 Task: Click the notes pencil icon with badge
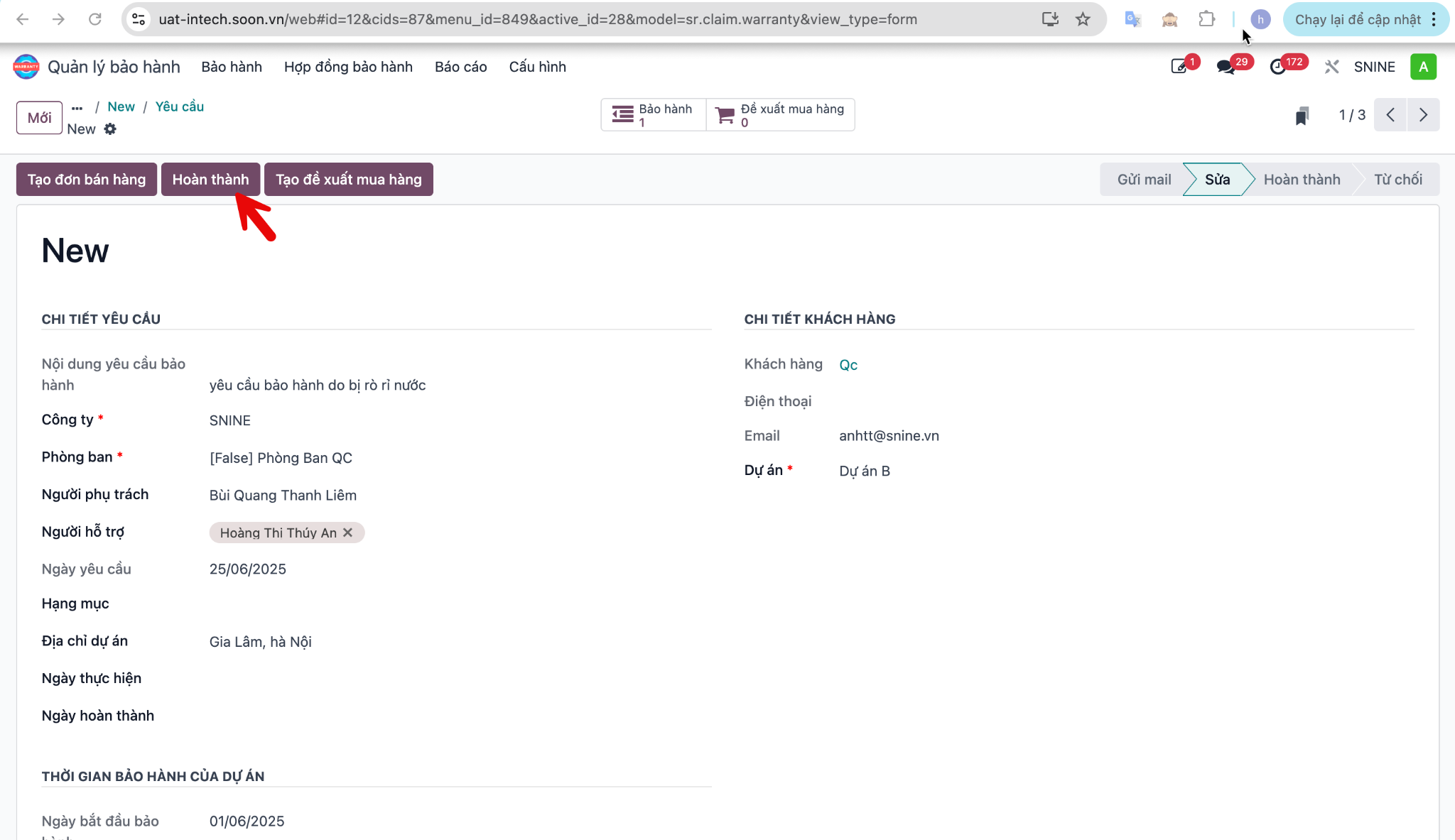coord(1179,67)
